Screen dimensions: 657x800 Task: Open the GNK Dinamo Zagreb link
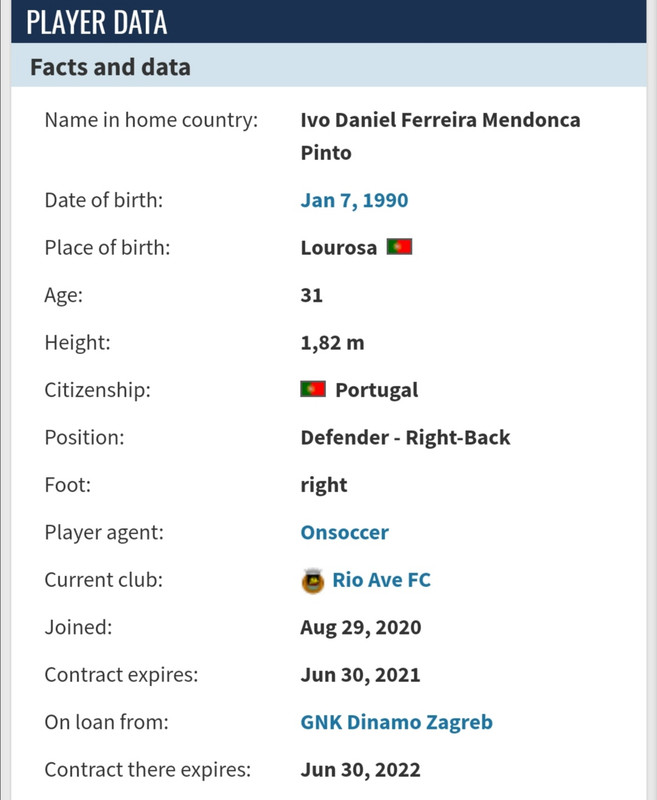(x=396, y=722)
